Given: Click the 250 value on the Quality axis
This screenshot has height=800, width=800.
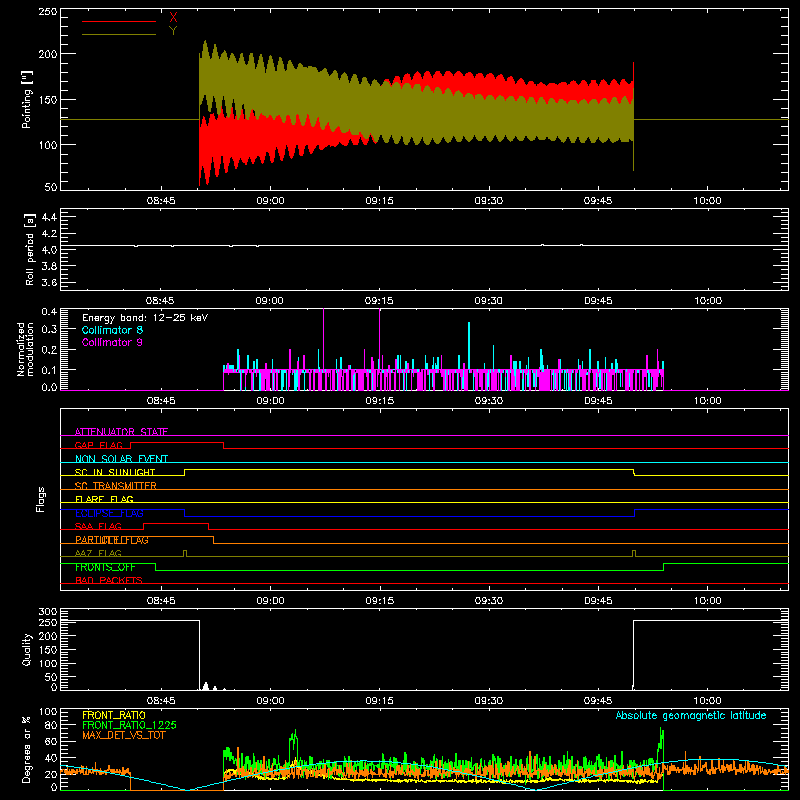Looking at the screenshot, I should click(x=48, y=623).
